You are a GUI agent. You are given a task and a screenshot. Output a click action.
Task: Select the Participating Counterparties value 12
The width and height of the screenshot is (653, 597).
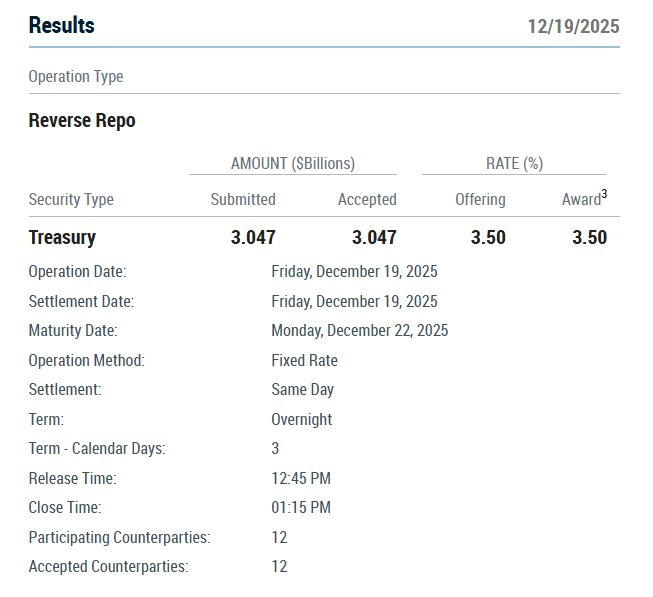pos(279,537)
